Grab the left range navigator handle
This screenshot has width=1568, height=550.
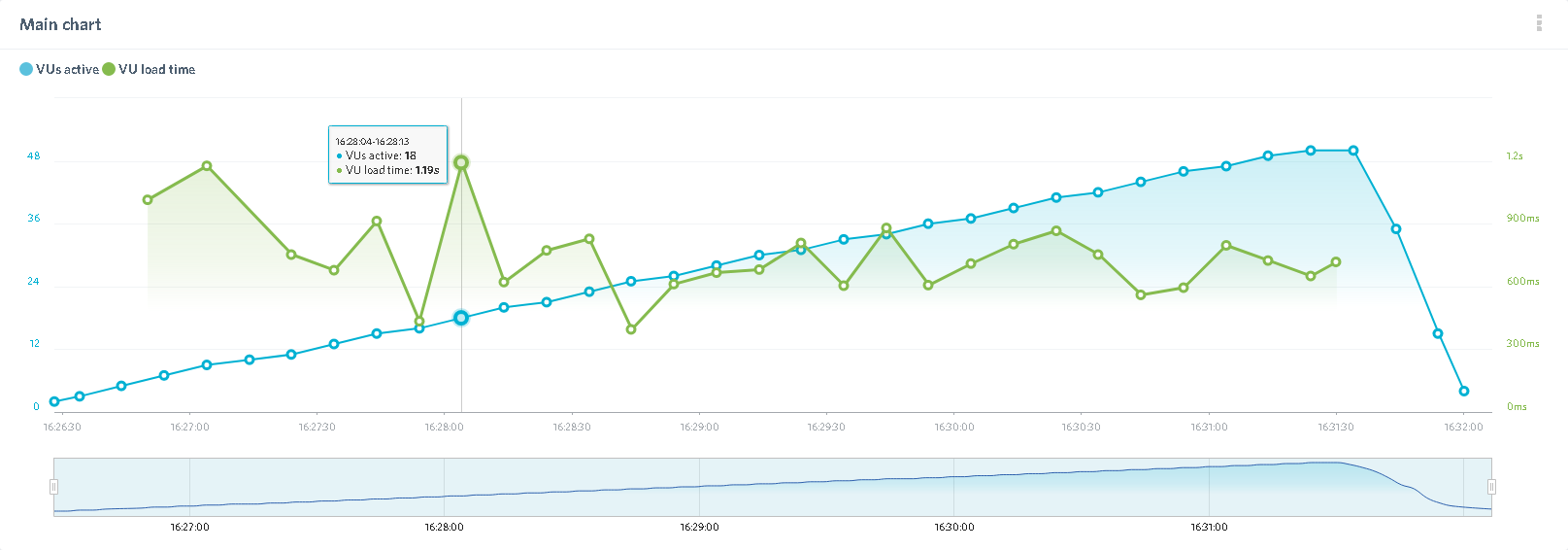pyautogui.click(x=54, y=487)
